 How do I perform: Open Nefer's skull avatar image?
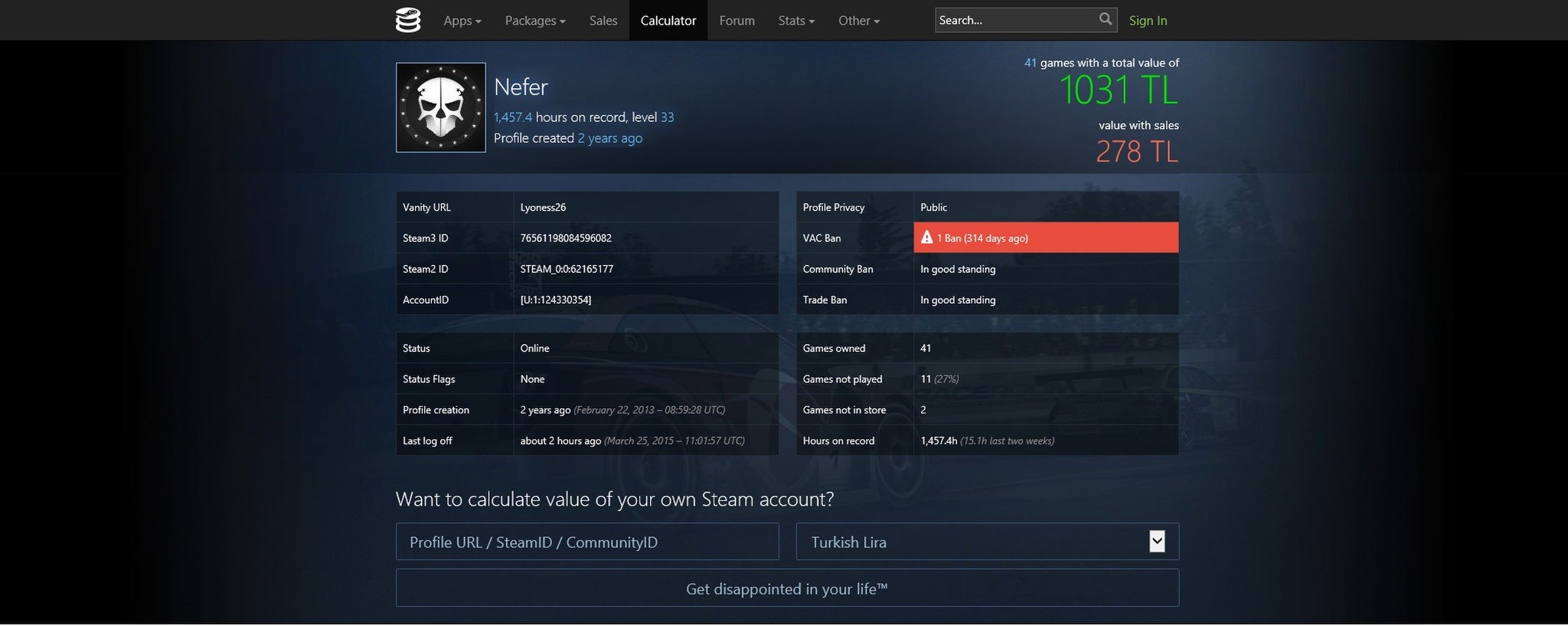coord(441,107)
